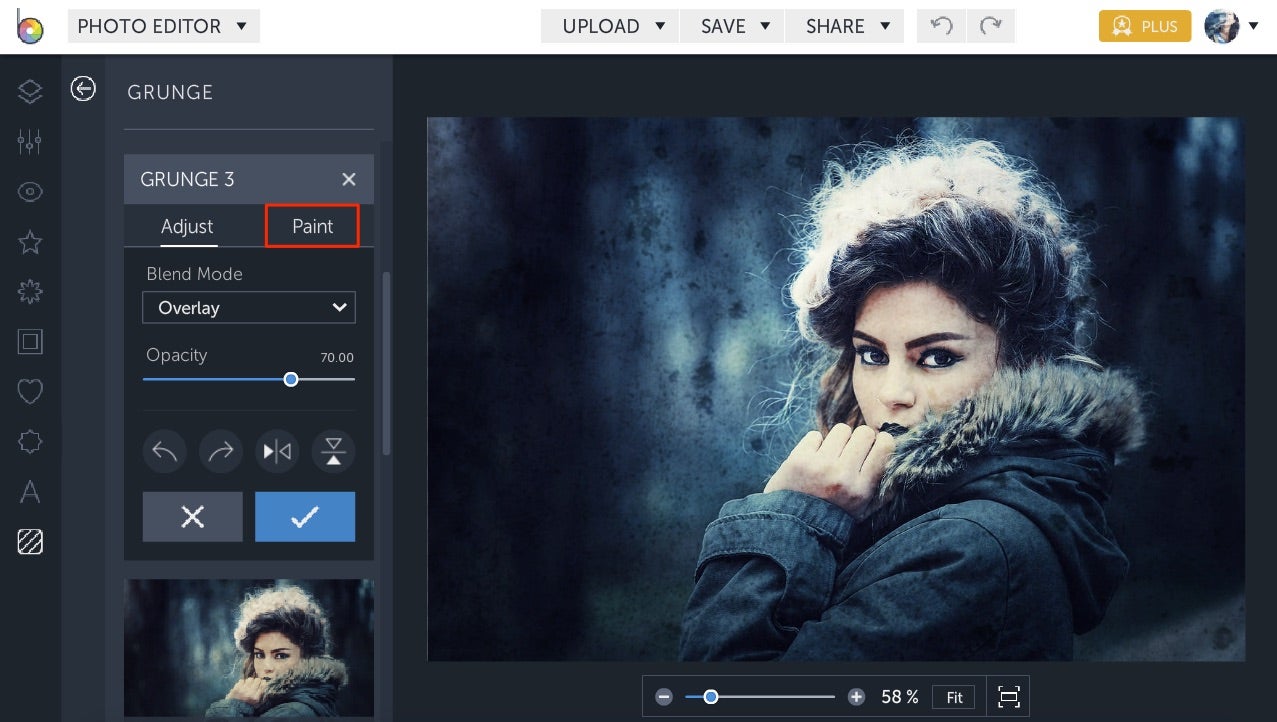
Task: Select the Text tool A icon
Action: (29, 491)
